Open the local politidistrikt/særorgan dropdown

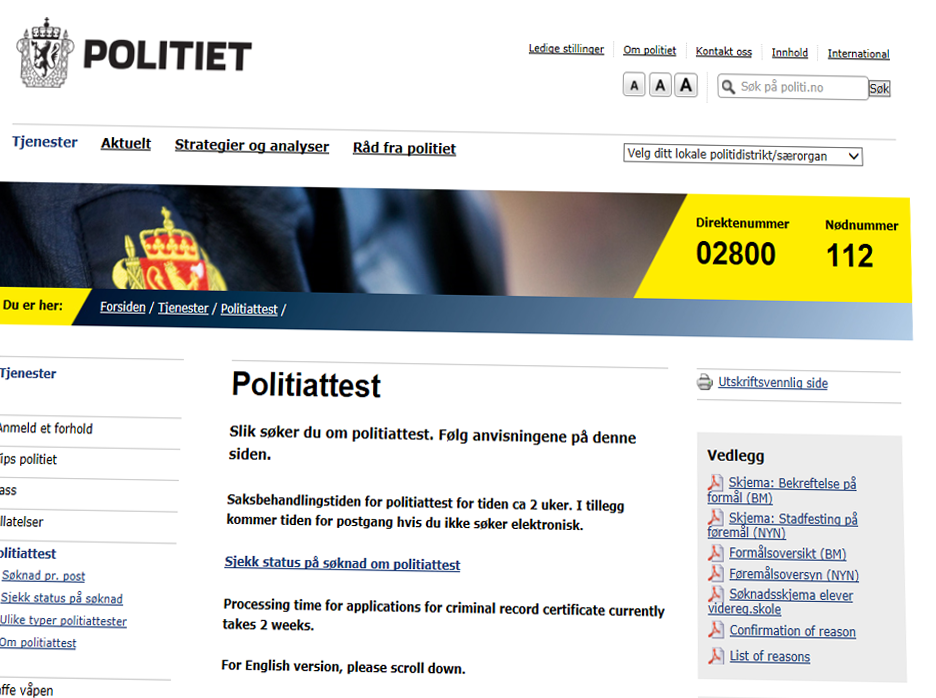[x=743, y=155]
